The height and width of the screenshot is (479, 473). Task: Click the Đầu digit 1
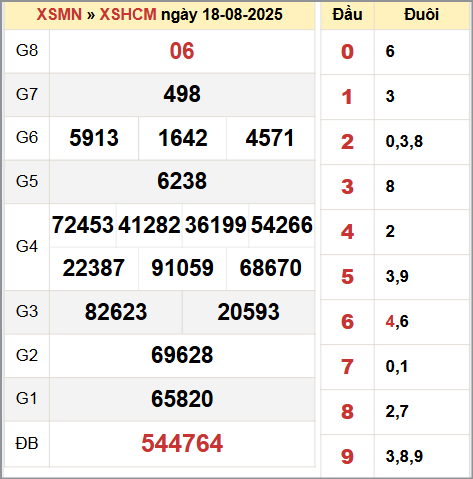coord(347,97)
